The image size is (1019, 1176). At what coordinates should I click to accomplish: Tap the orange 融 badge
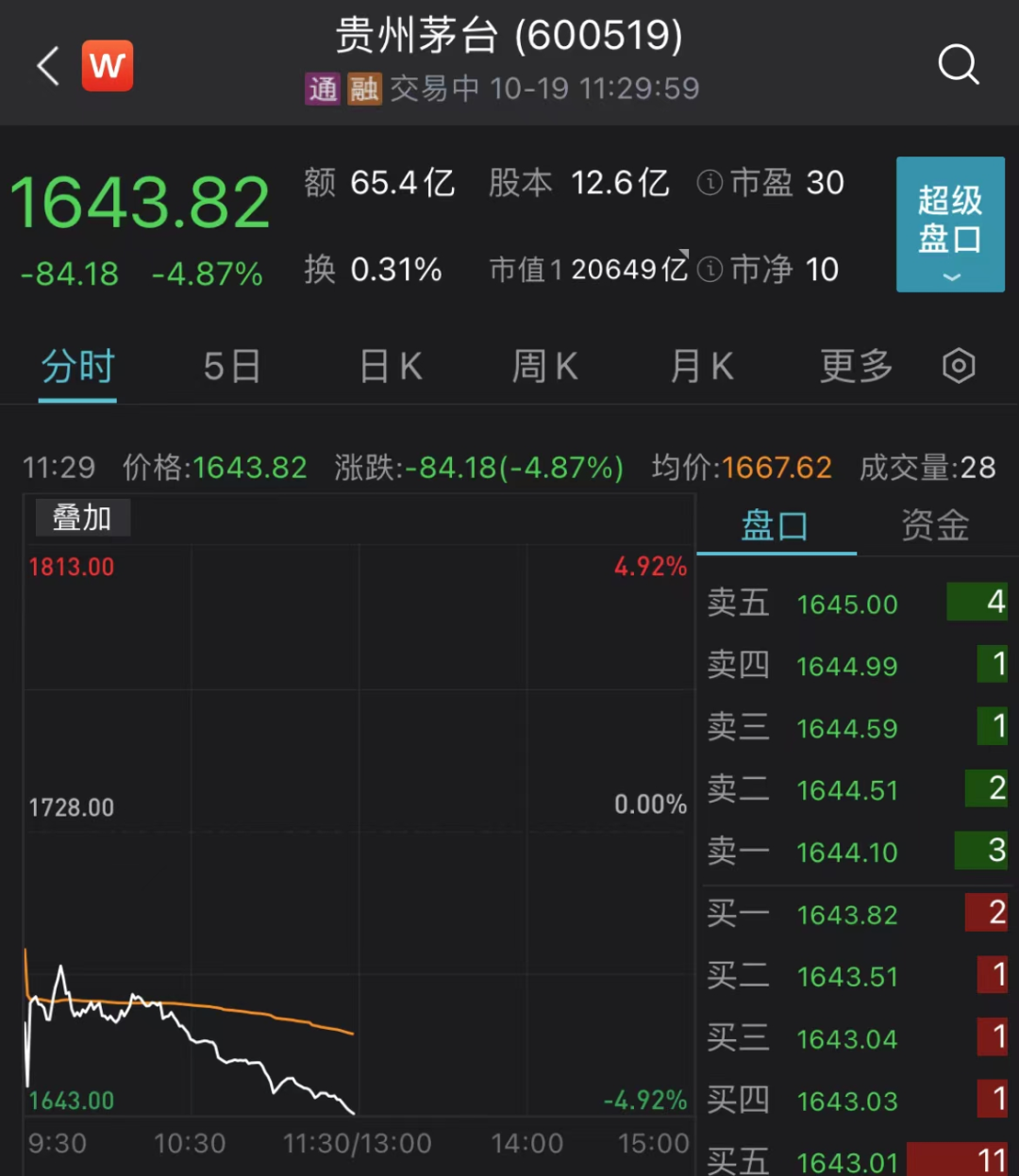364,89
